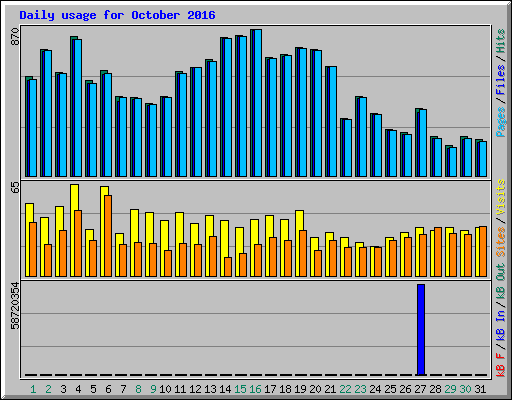512x400 pixels.
Task: Click the blue KB In bar for day 27
Action: point(421,330)
